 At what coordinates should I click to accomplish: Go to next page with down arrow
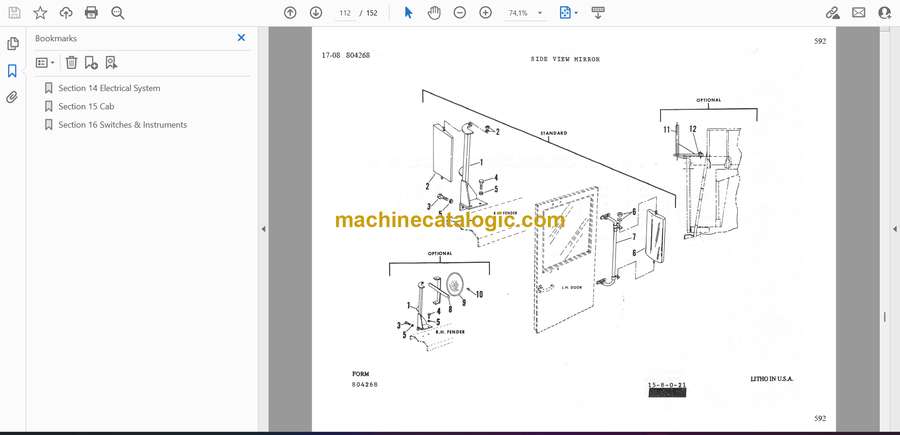(316, 13)
